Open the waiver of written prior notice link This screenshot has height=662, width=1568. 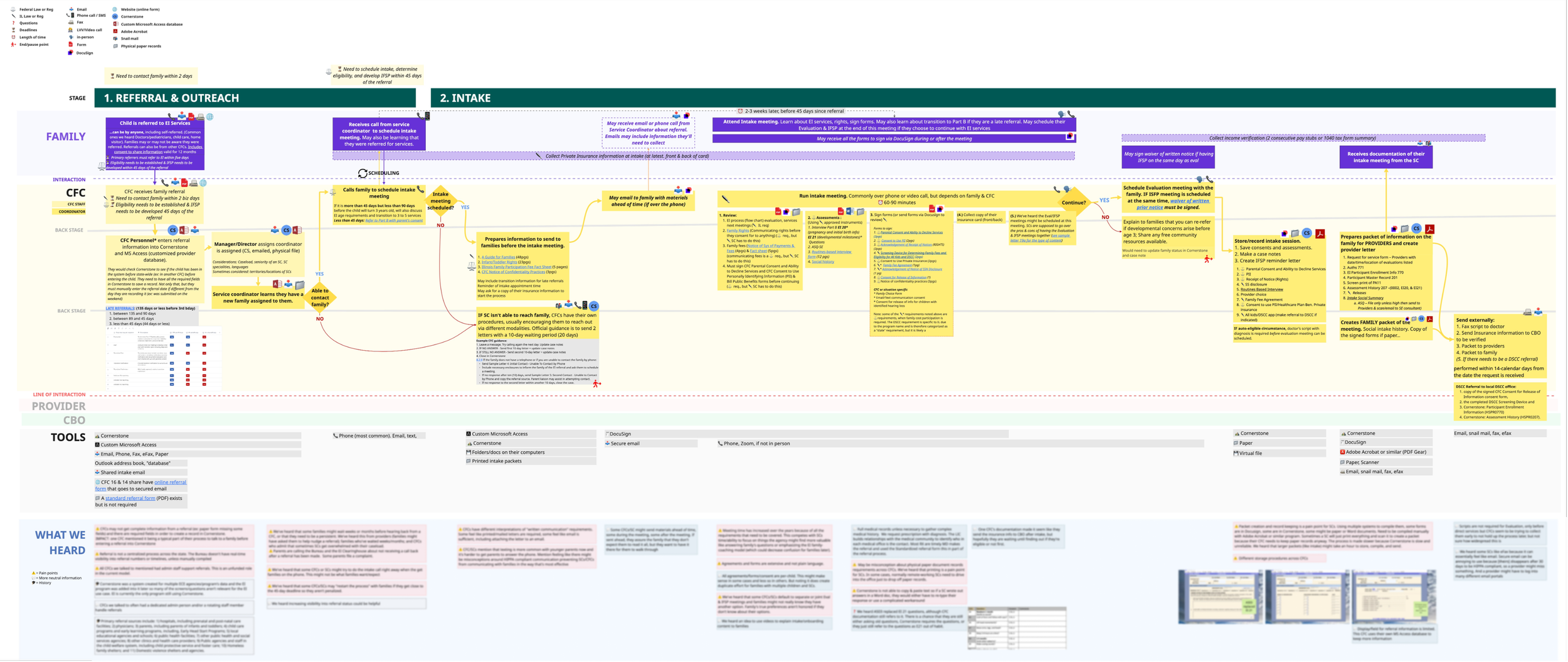(1189, 201)
